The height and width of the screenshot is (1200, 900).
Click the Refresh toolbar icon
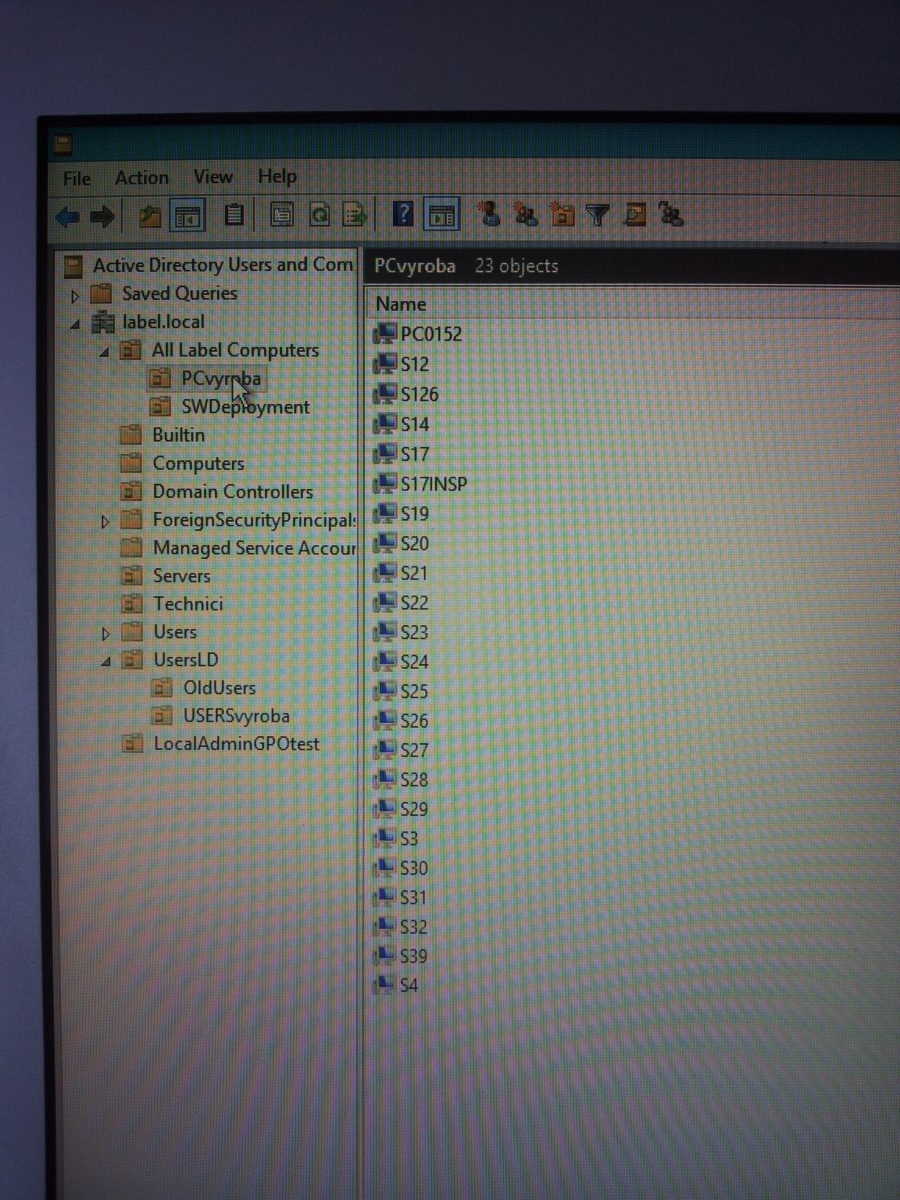319,214
